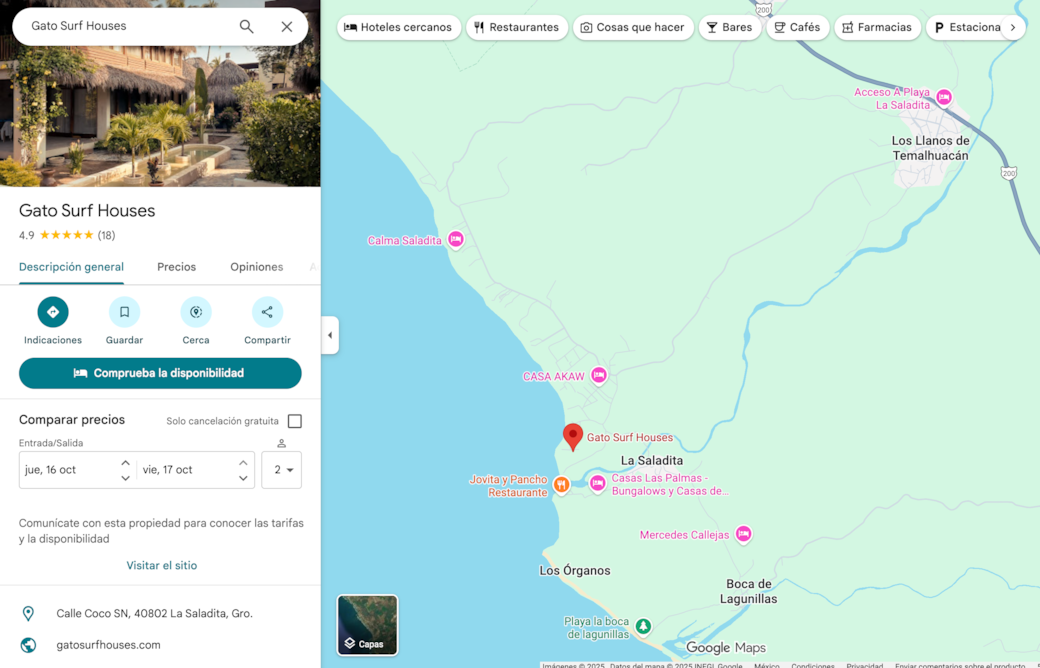
Task: Increase the check-in date with up arrow
Action: tap(125, 463)
